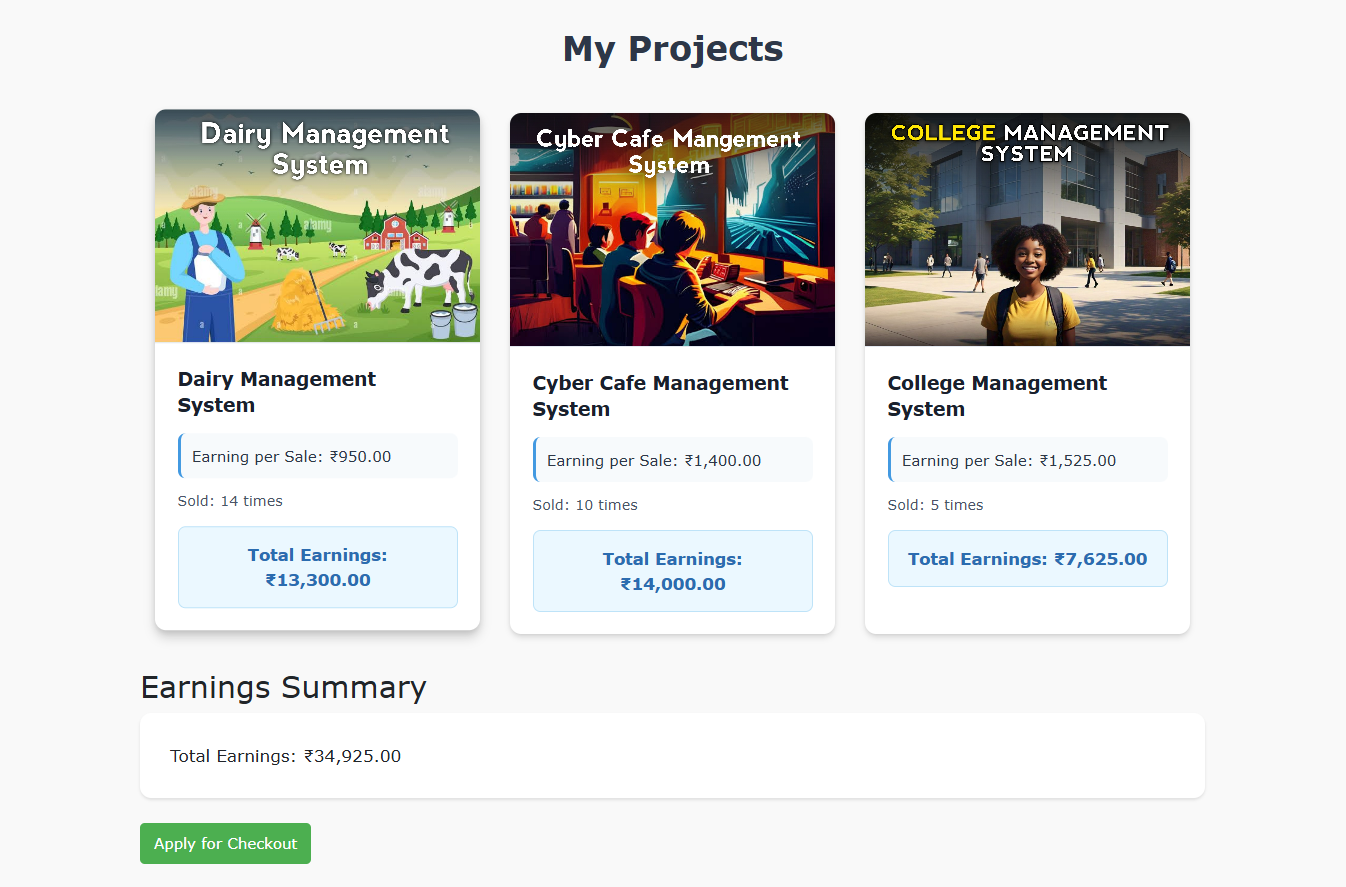Select the Earning per Sale ₹950.00 field
The image size is (1346, 887).
tap(317, 456)
